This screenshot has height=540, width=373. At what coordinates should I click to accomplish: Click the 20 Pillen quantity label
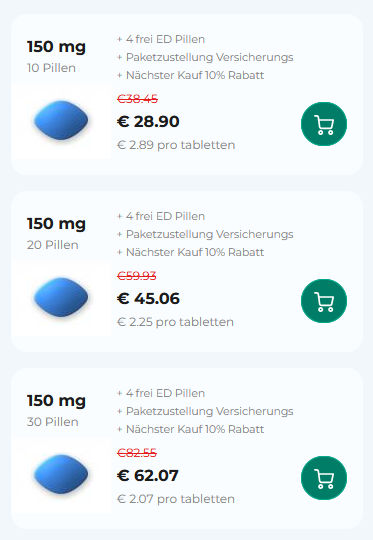(53, 245)
